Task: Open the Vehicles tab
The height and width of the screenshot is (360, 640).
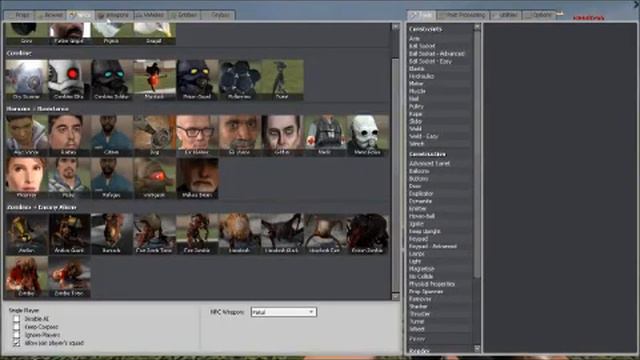Action: (150, 15)
